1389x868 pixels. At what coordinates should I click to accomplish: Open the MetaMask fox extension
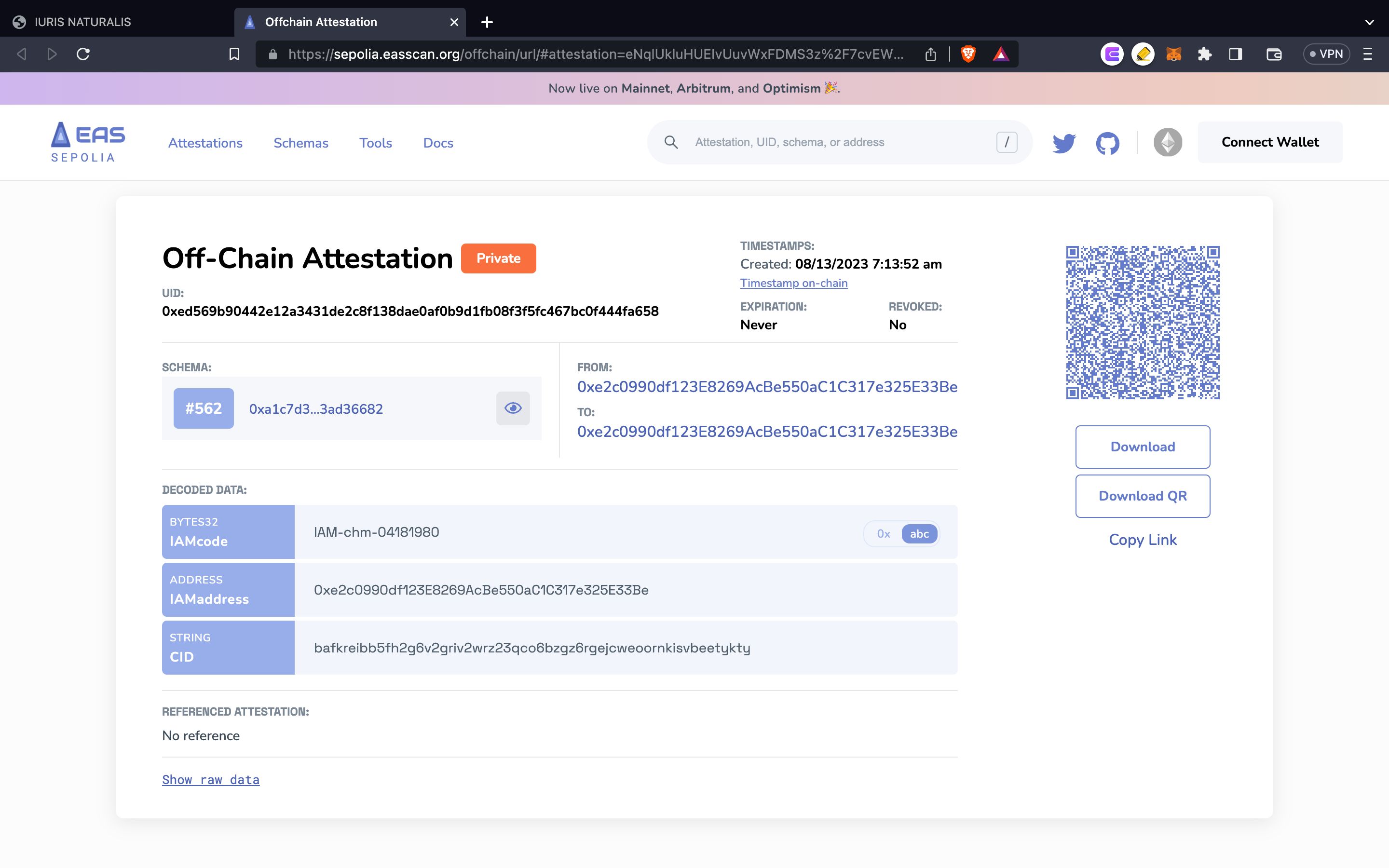pos(1174,54)
